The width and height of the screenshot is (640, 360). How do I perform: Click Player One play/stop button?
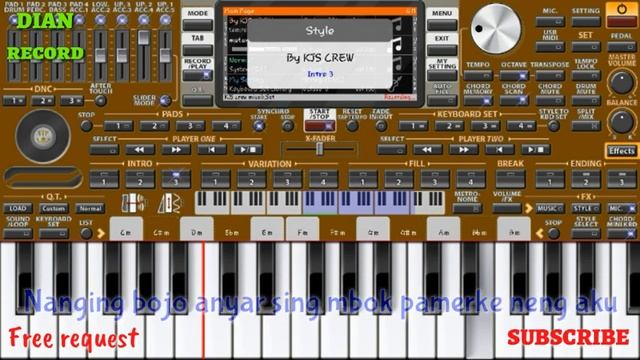tap(248, 150)
